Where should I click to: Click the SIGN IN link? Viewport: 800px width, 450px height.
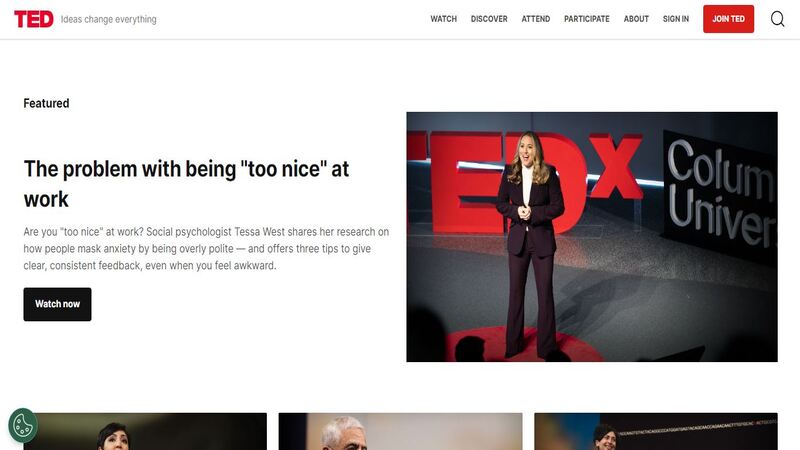(x=676, y=19)
